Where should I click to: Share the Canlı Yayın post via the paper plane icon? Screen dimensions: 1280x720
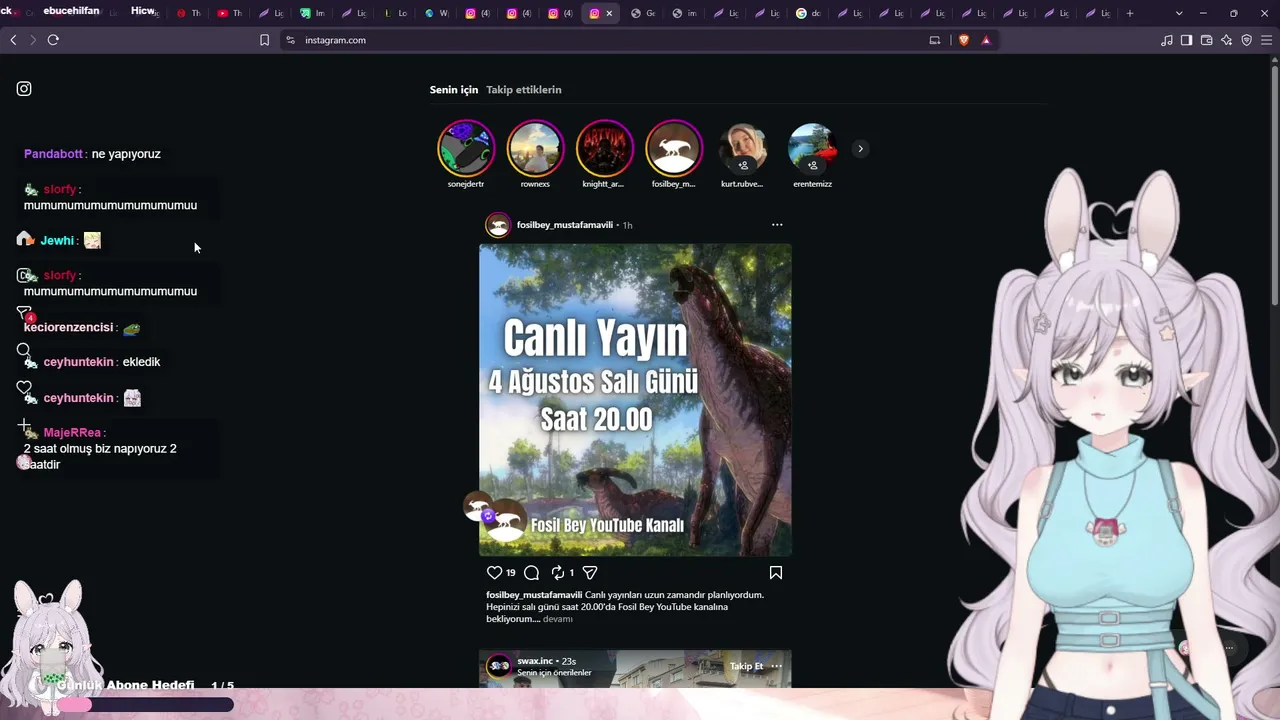(x=590, y=573)
